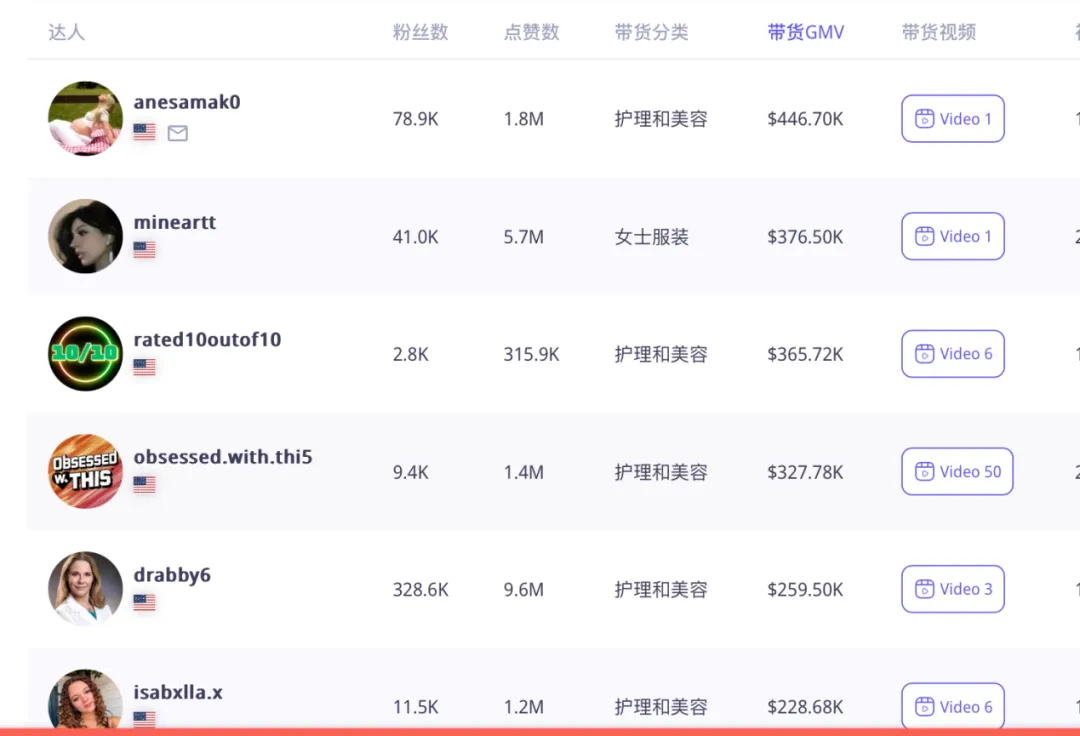This screenshot has width=1080, height=736.
Task: Click the US flag under drabby6
Action: 144,603
